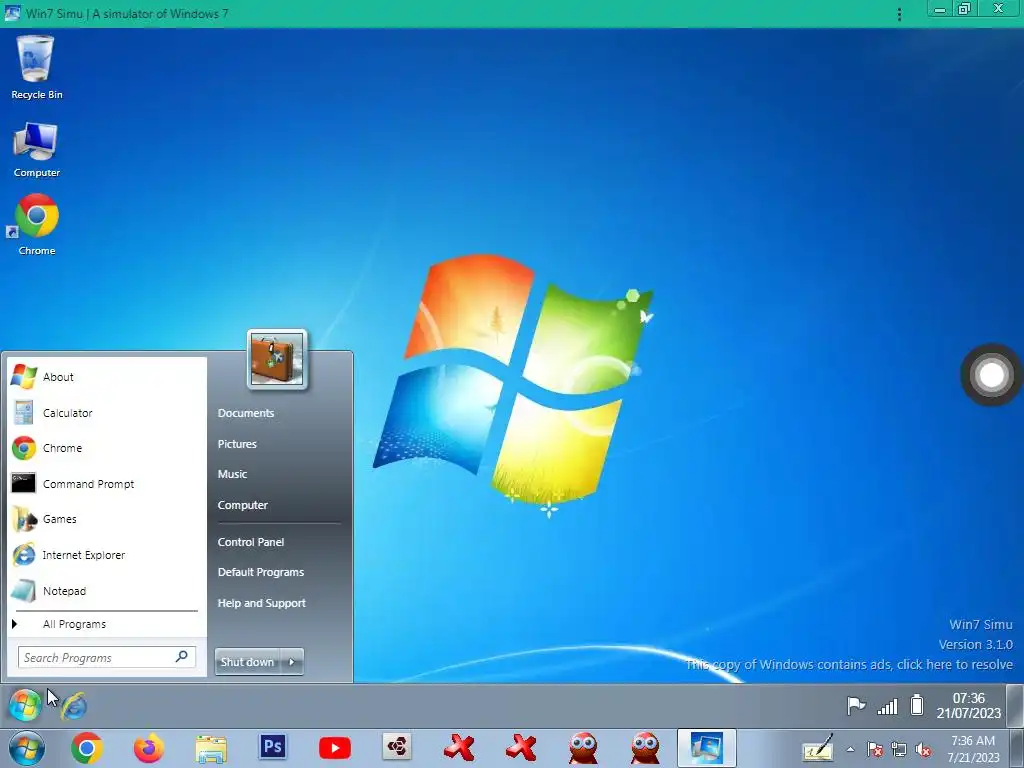
Task: Click the second red X icon on the host taskbar
Action: point(521,748)
